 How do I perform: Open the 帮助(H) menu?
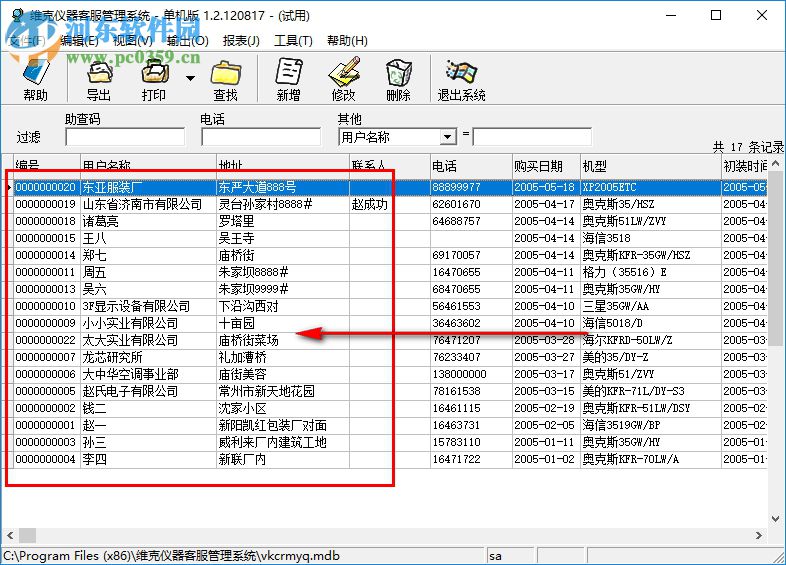(x=347, y=41)
